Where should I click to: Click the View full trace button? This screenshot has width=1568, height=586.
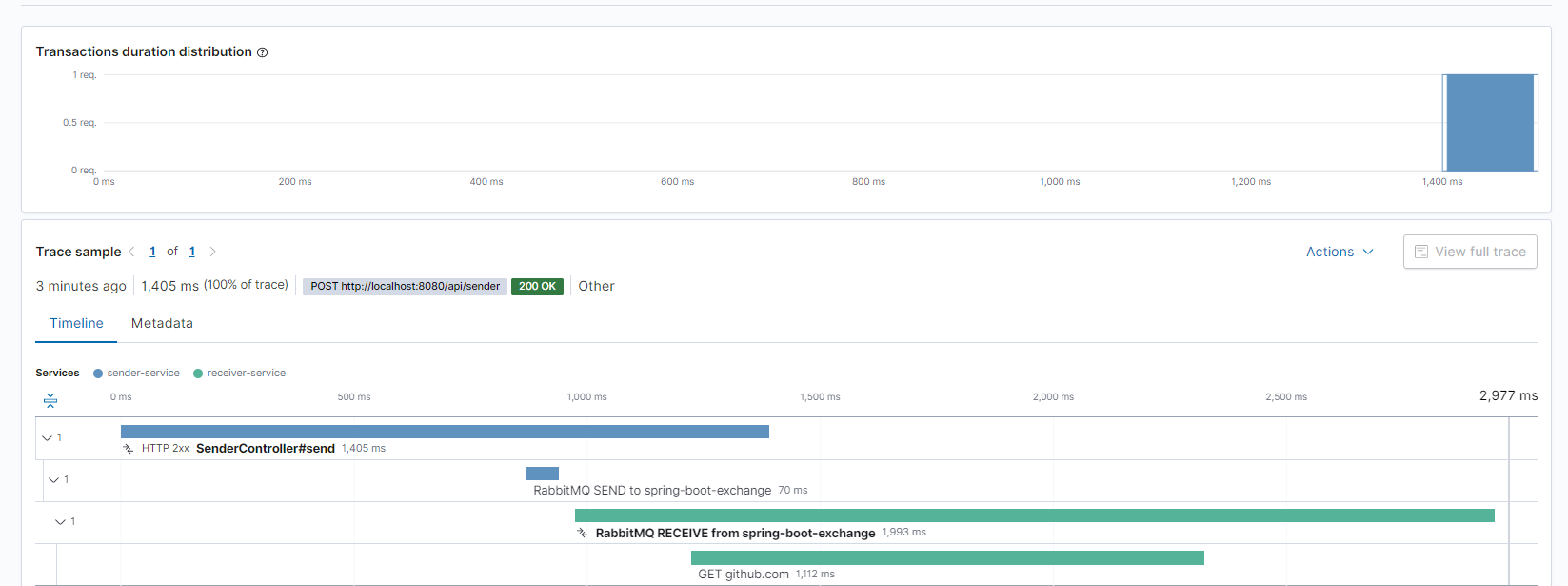click(x=1470, y=252)
